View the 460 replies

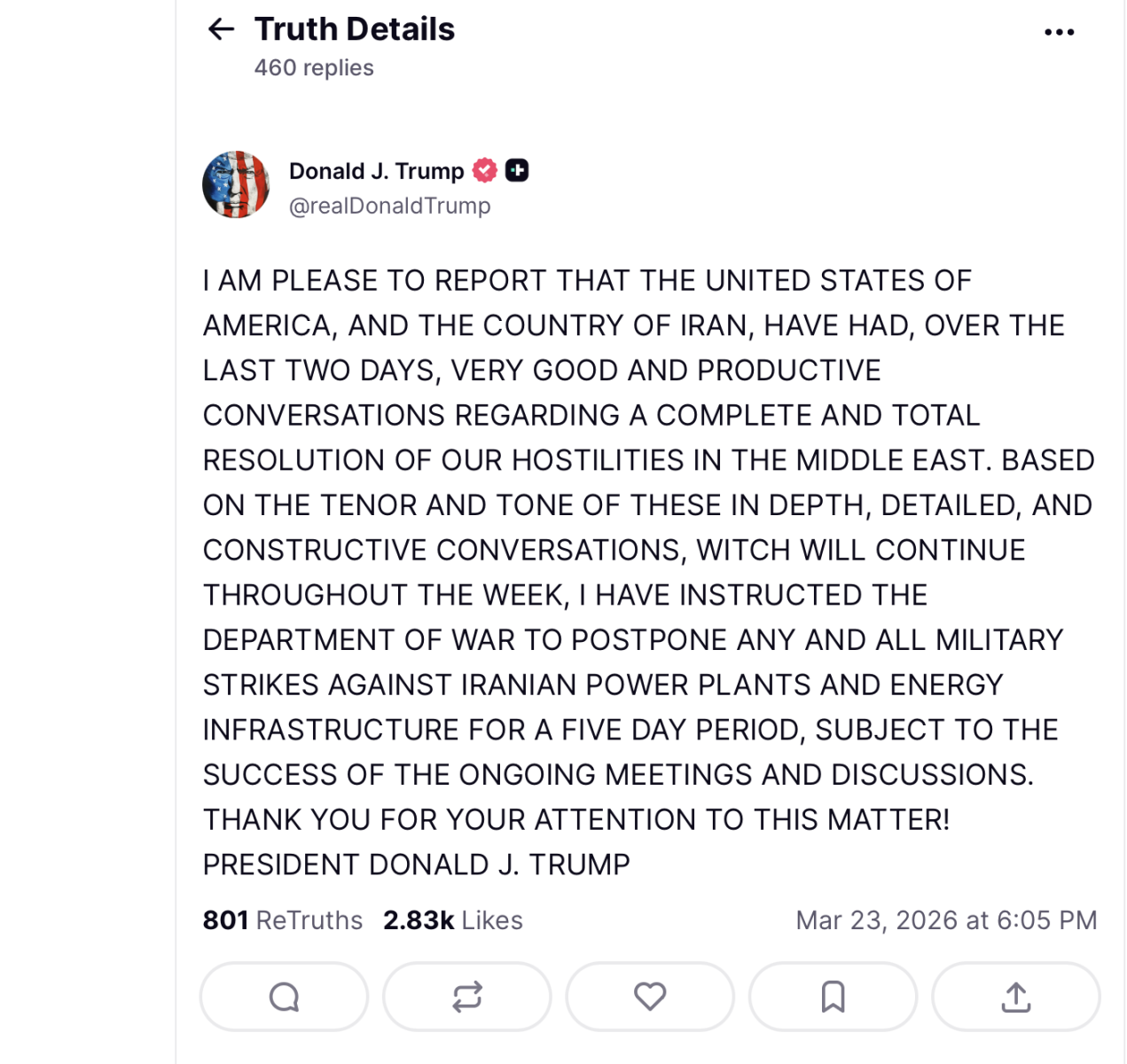coord(315,66)
